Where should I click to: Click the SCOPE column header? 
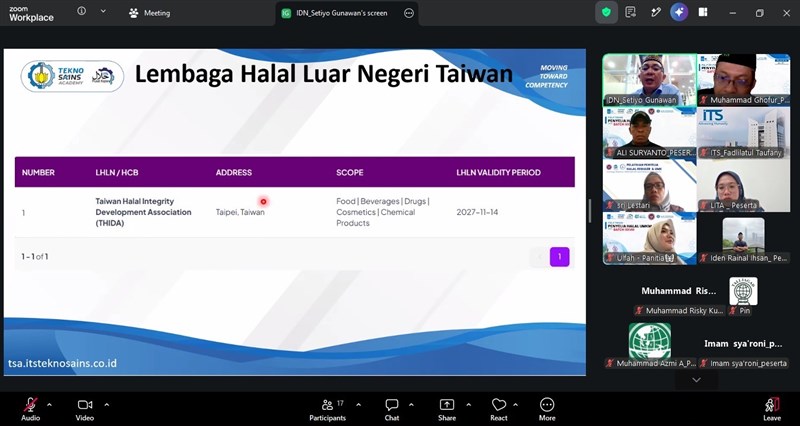(x=350, y=172)
